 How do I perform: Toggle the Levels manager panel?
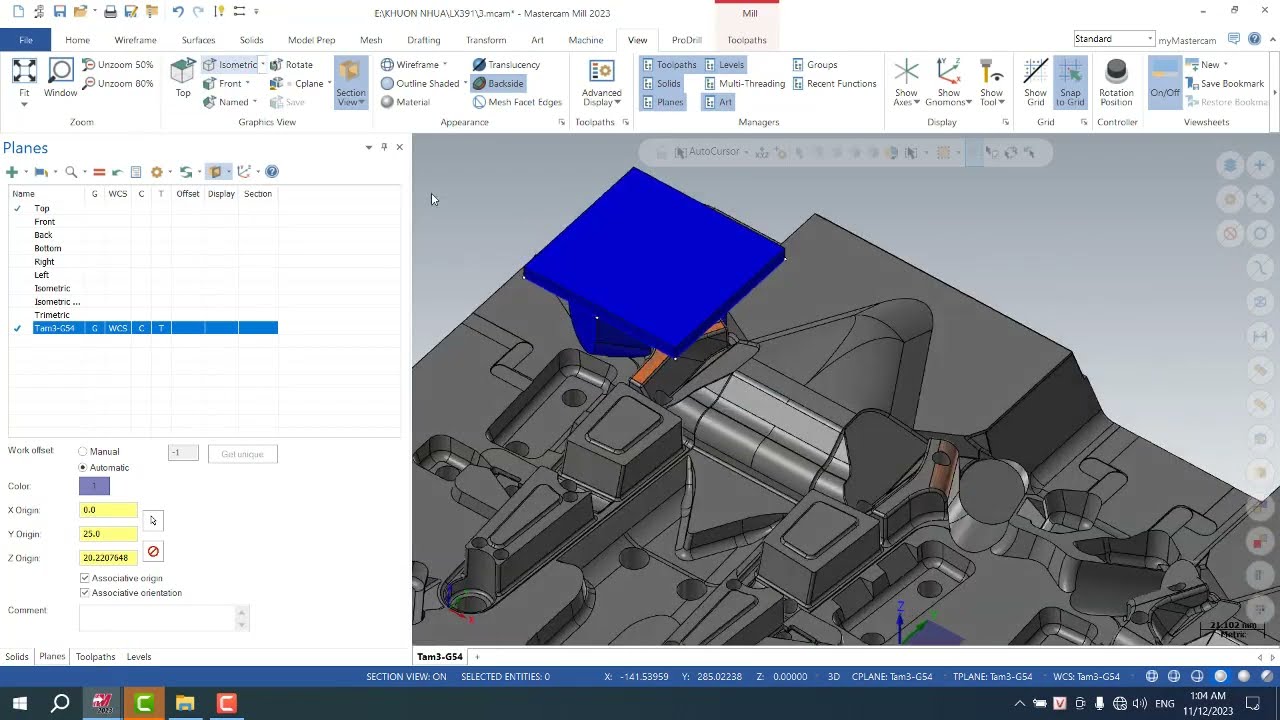[725, 65]
